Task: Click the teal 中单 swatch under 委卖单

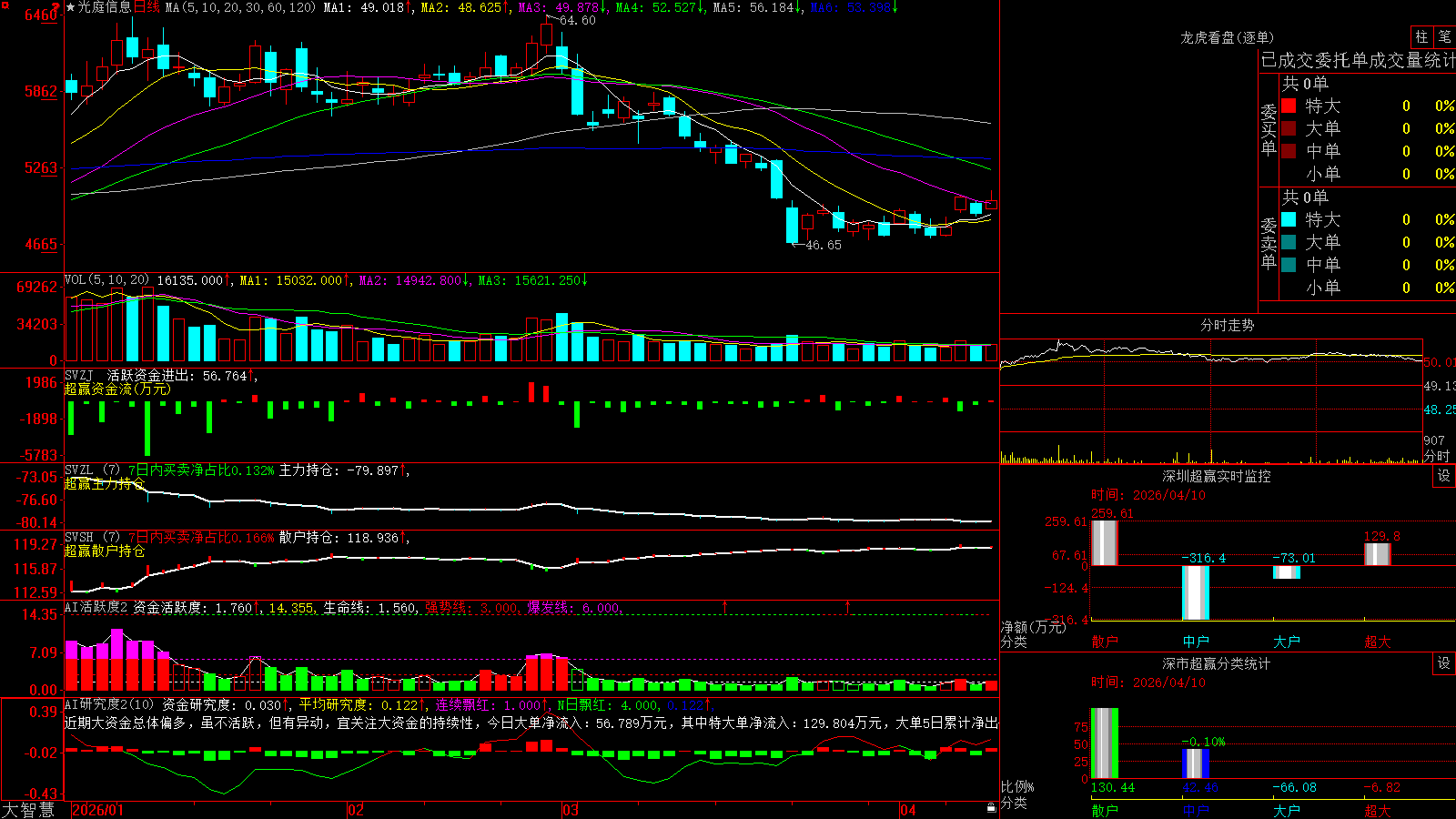Action: [1289, 265]
